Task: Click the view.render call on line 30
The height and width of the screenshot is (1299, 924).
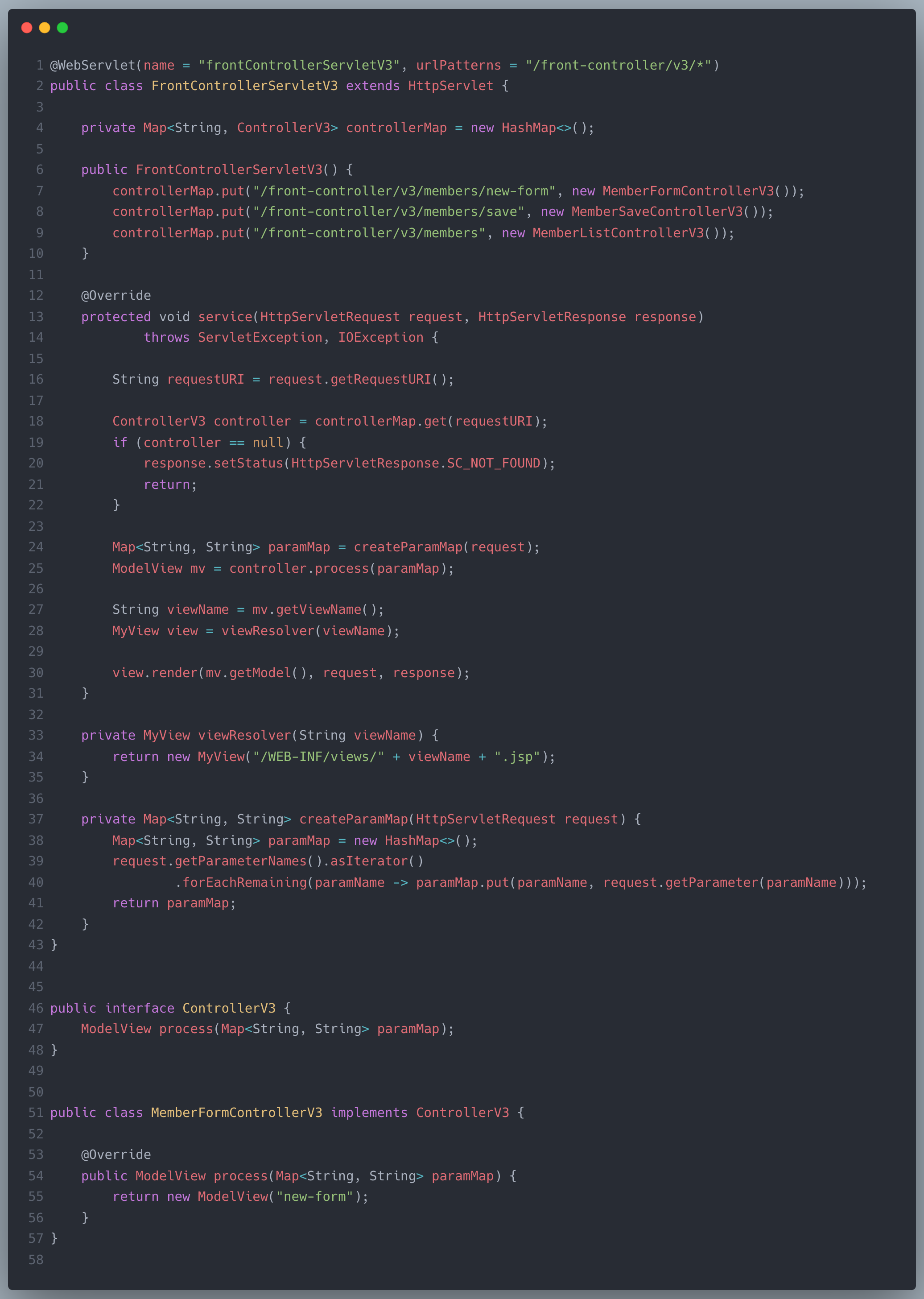Action: tap(155, 673)
